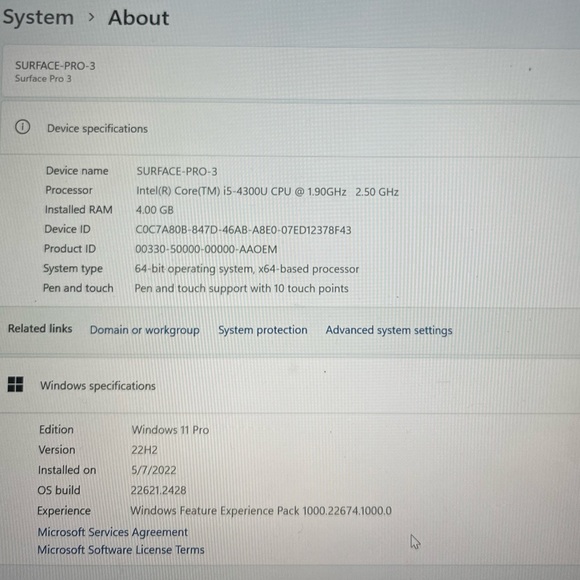Select the Installed on date 5/7/2022
Viewport: 580px width, 580px height.
(154, 470)
